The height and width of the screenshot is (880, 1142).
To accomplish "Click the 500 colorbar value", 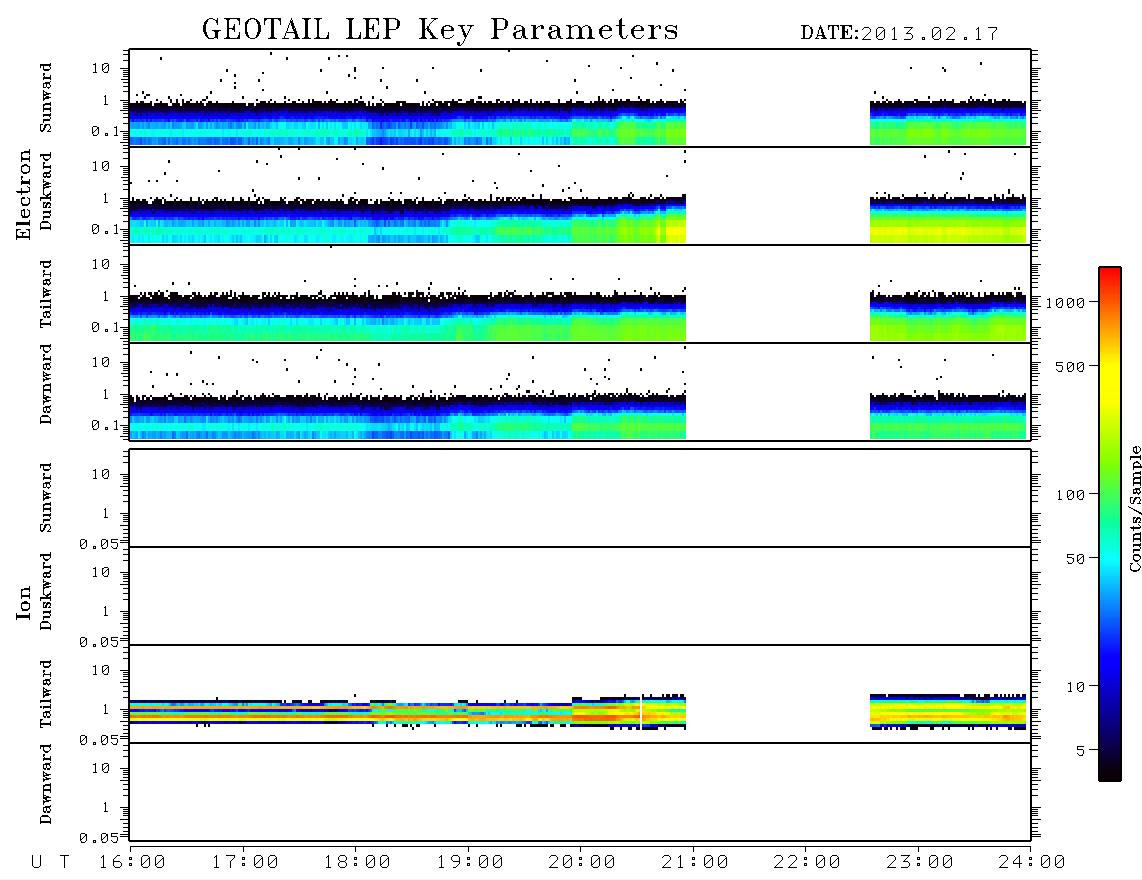I will click(1070, 367).
